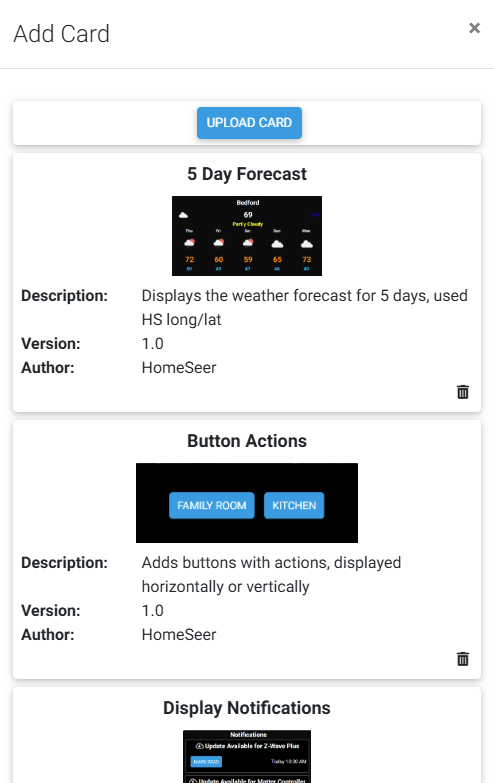Screen dimensions: 494x783
Task: Select the 5 Day Forecast preview image
Action: click(x=247, y=236)
